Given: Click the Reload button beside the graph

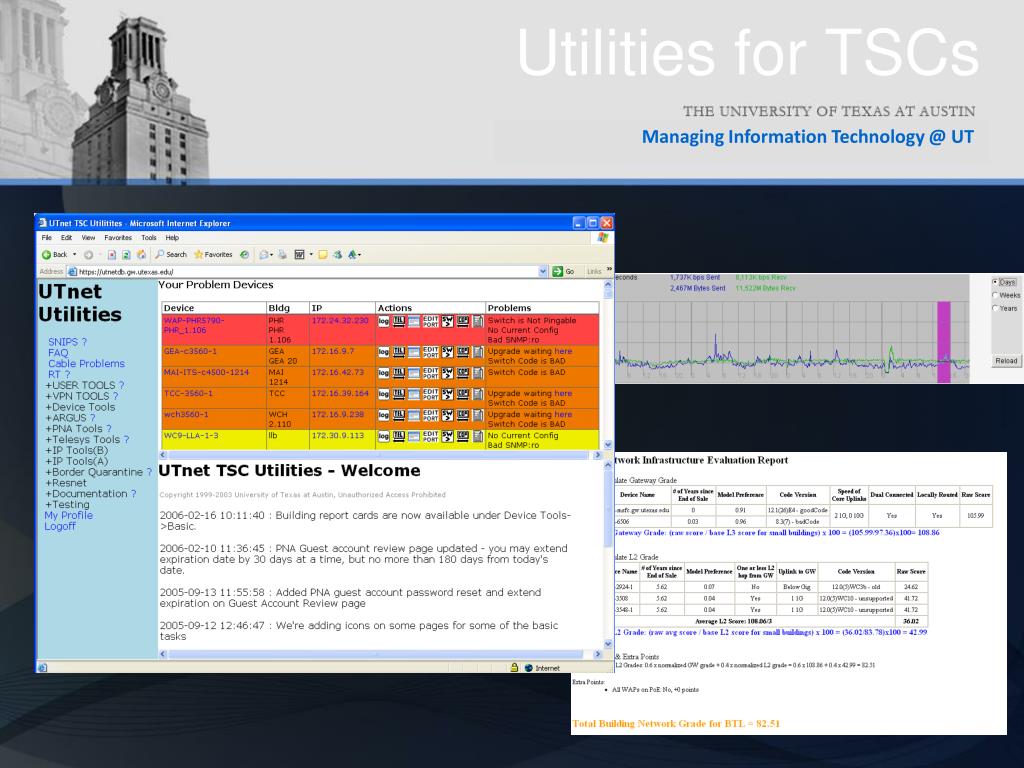Looking at the screenshot, I should point(1006,360).
